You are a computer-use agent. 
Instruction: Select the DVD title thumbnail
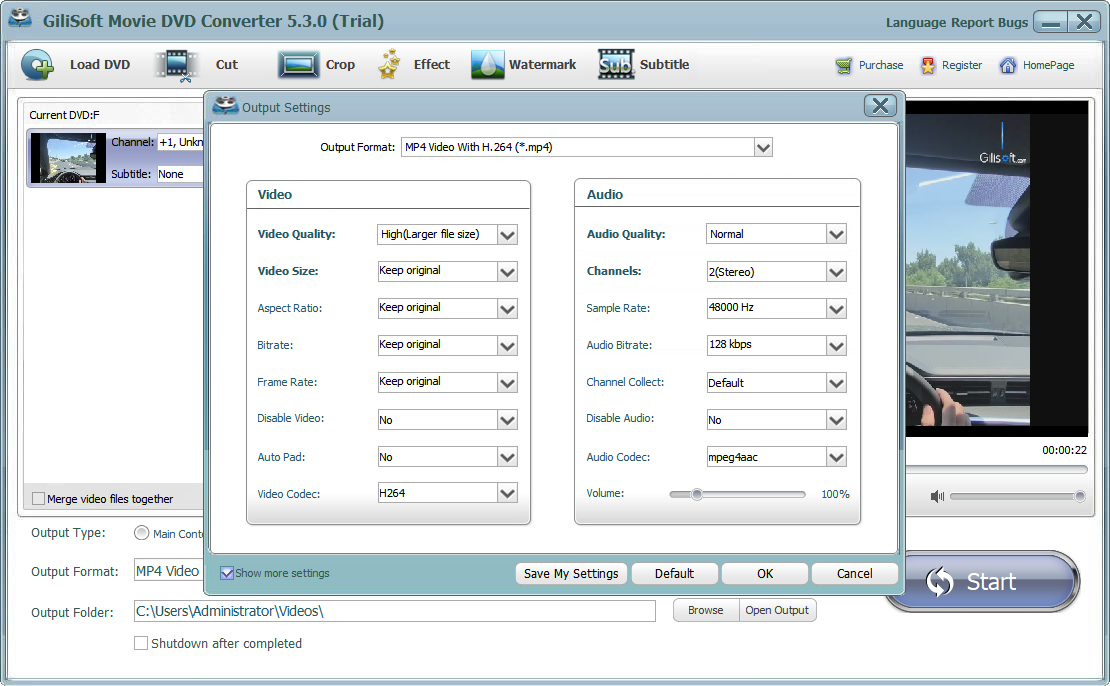68,158
